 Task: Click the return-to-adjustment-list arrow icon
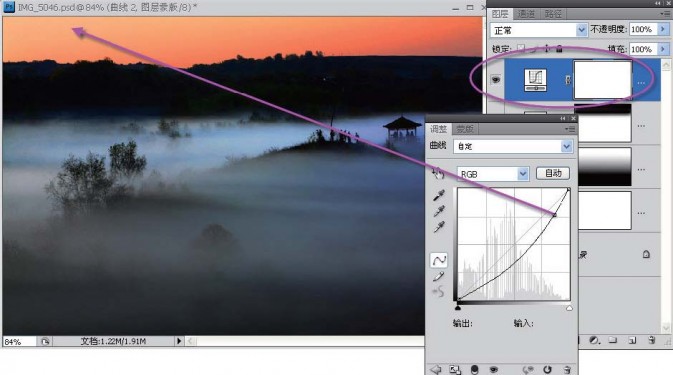436,369
